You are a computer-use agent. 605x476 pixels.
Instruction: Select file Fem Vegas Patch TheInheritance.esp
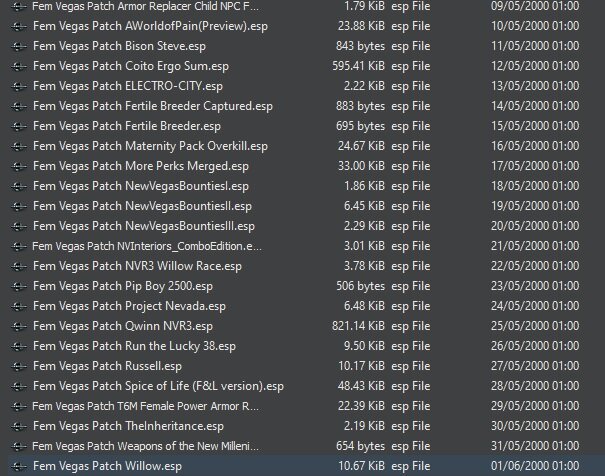pos(128,427)
